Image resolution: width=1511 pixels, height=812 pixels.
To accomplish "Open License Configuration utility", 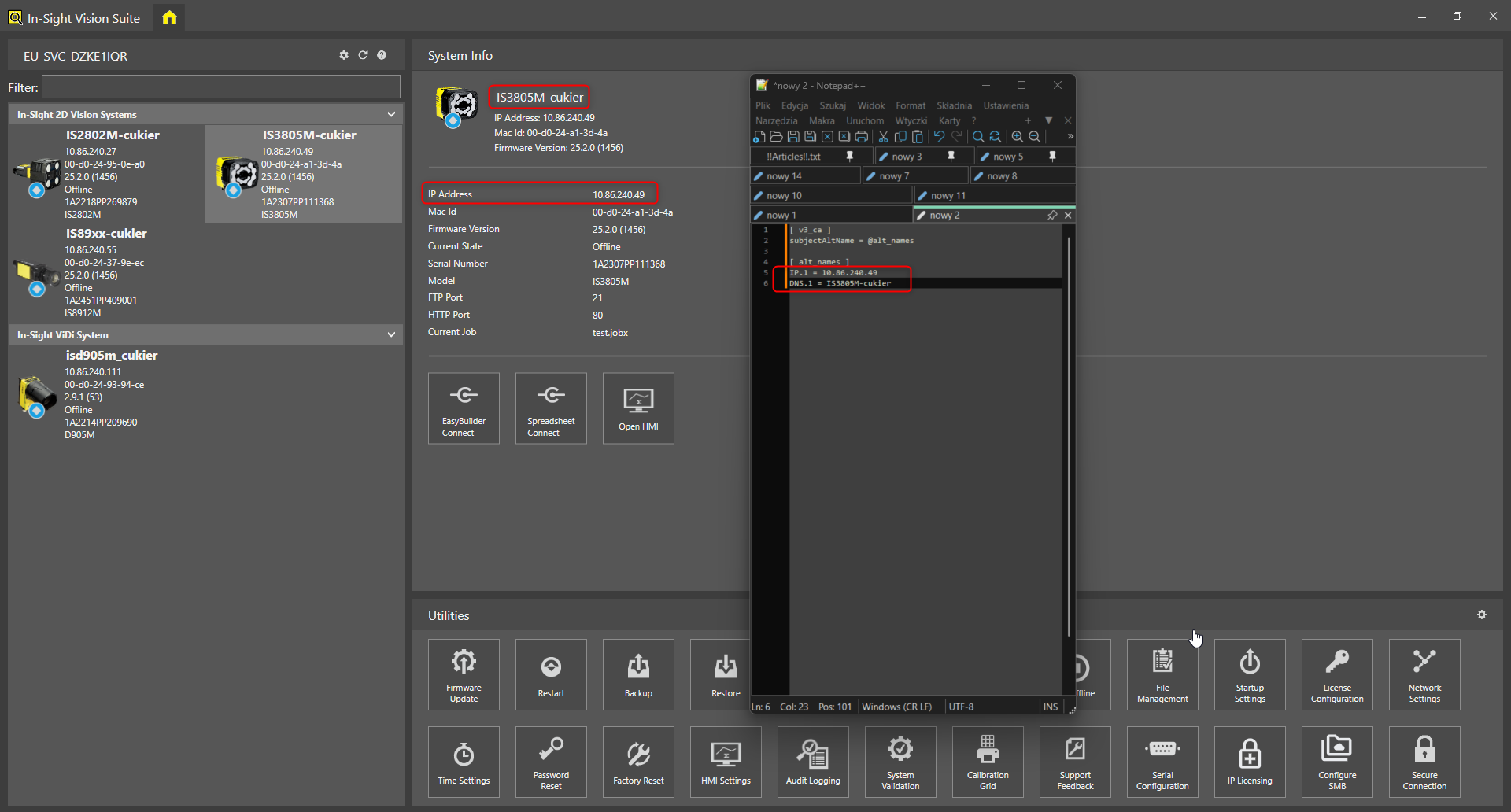I will click(x=1337, y=674).
